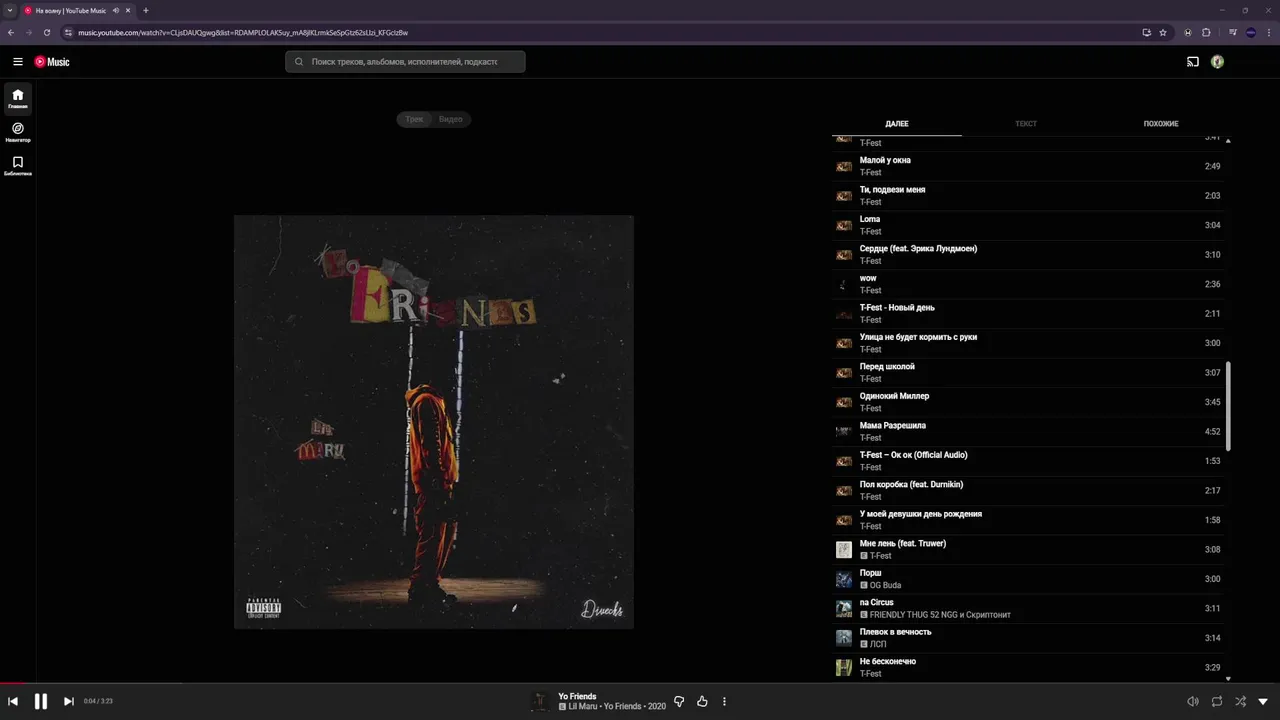Select the ДАЛЕЕ tab

(x=897, y=124)
